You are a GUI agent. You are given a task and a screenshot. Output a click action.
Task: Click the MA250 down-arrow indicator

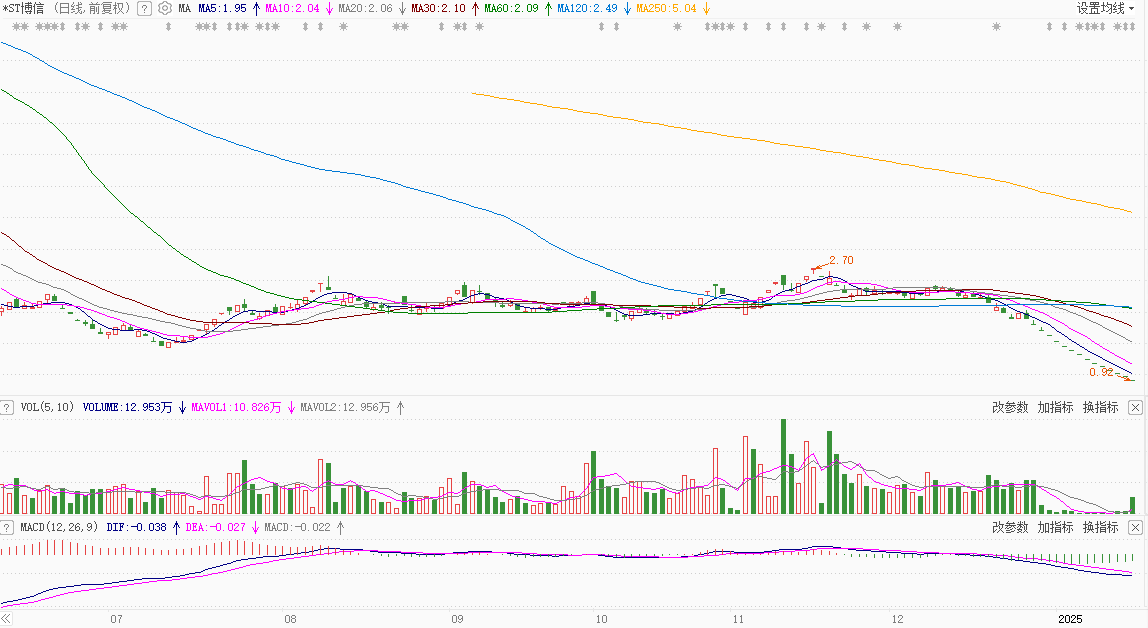[x=707, y=9]
